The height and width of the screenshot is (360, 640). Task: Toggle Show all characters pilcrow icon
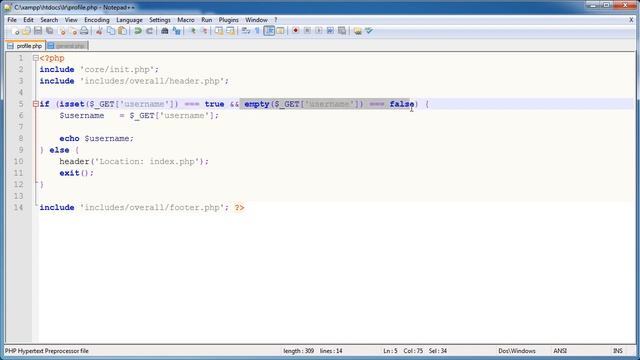[x=257, y=31]
